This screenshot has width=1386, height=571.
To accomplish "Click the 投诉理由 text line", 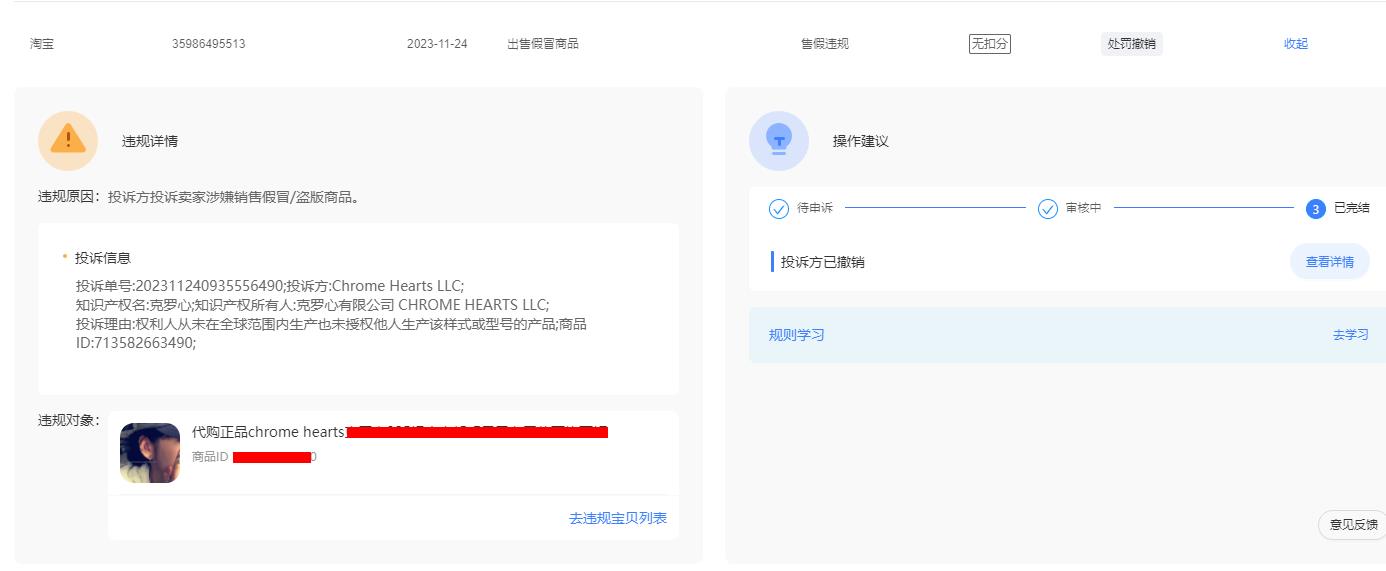I will coord(331,324).
